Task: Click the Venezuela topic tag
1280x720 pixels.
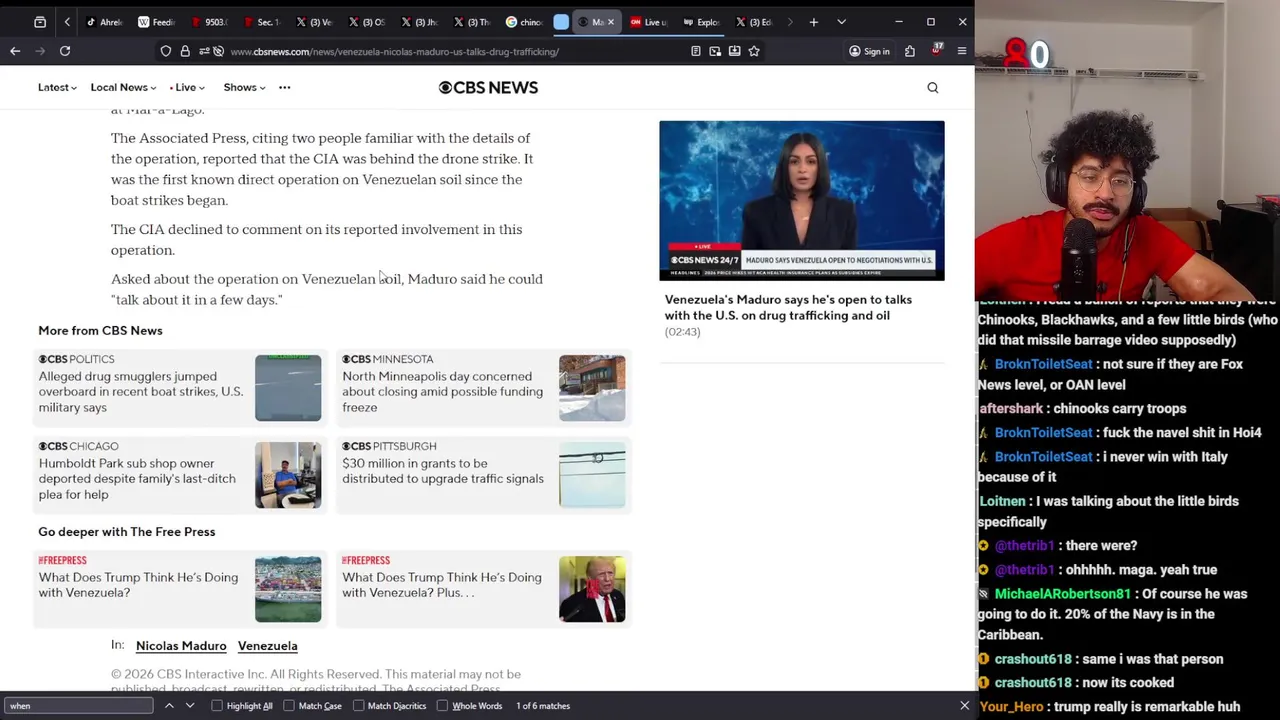Action: [267, 646]
